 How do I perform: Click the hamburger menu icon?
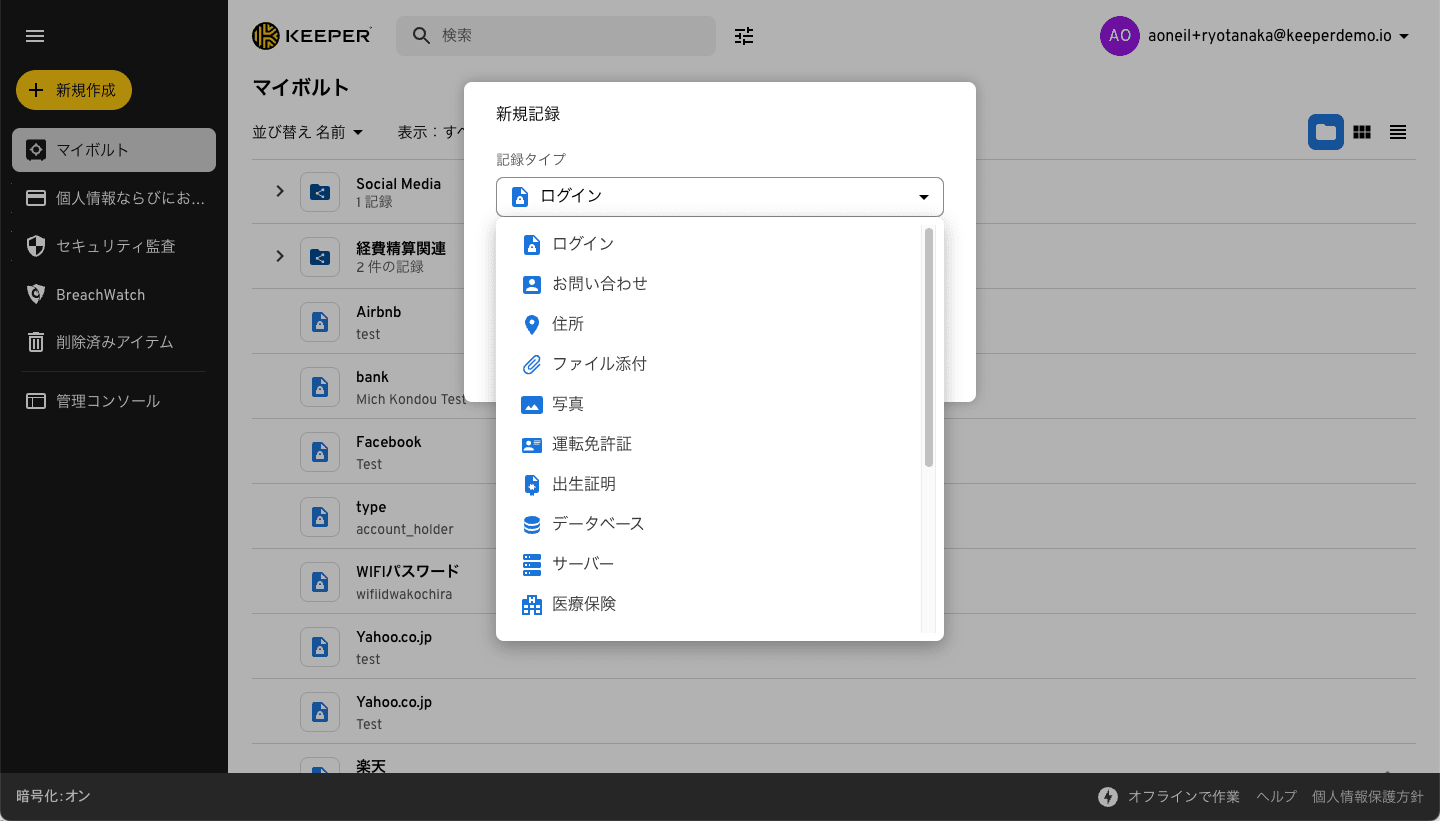(35, 36)
